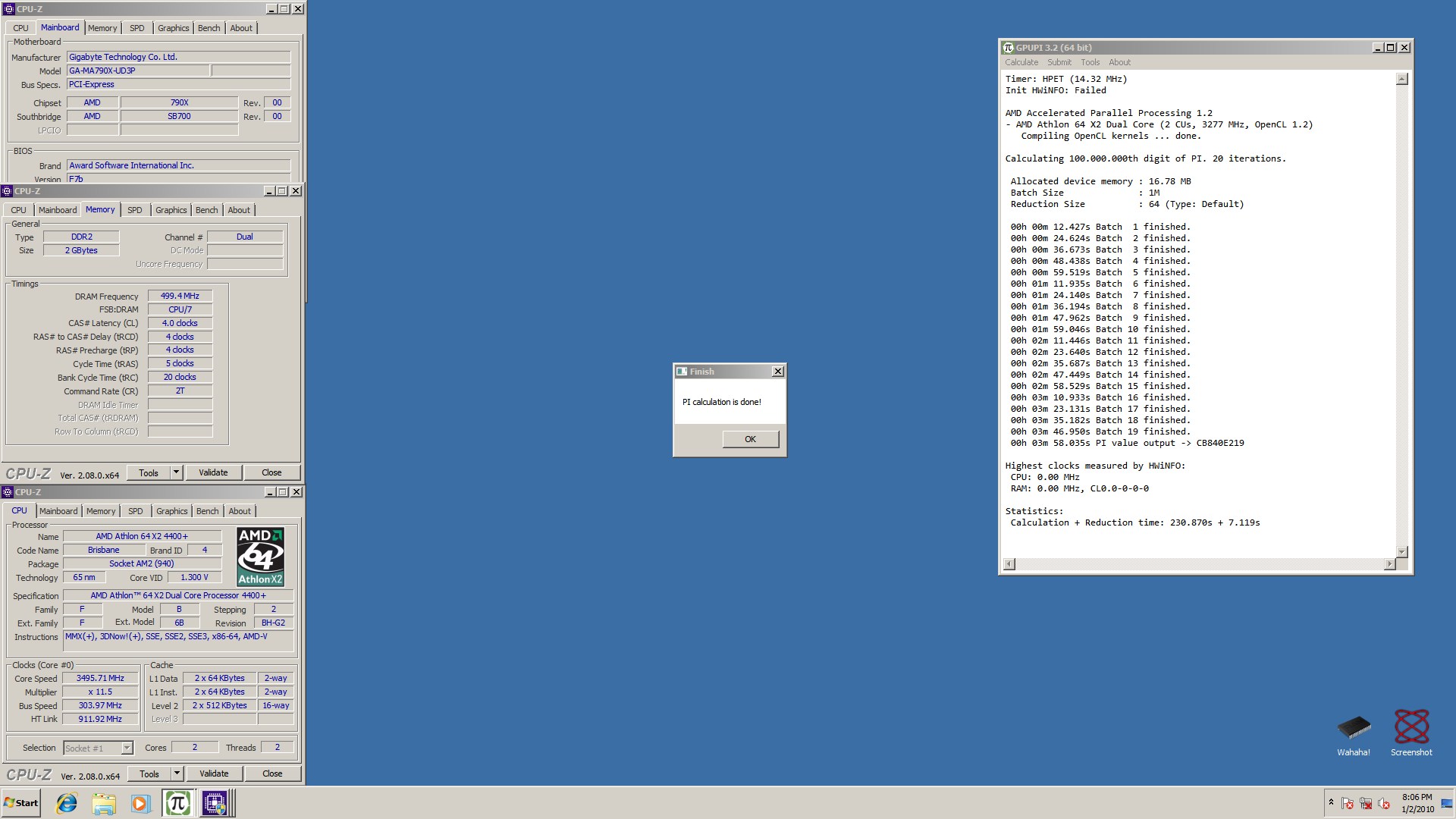Minimize the top CPU-Z window
1456x819 pixels.
click(x=271, y=9)
